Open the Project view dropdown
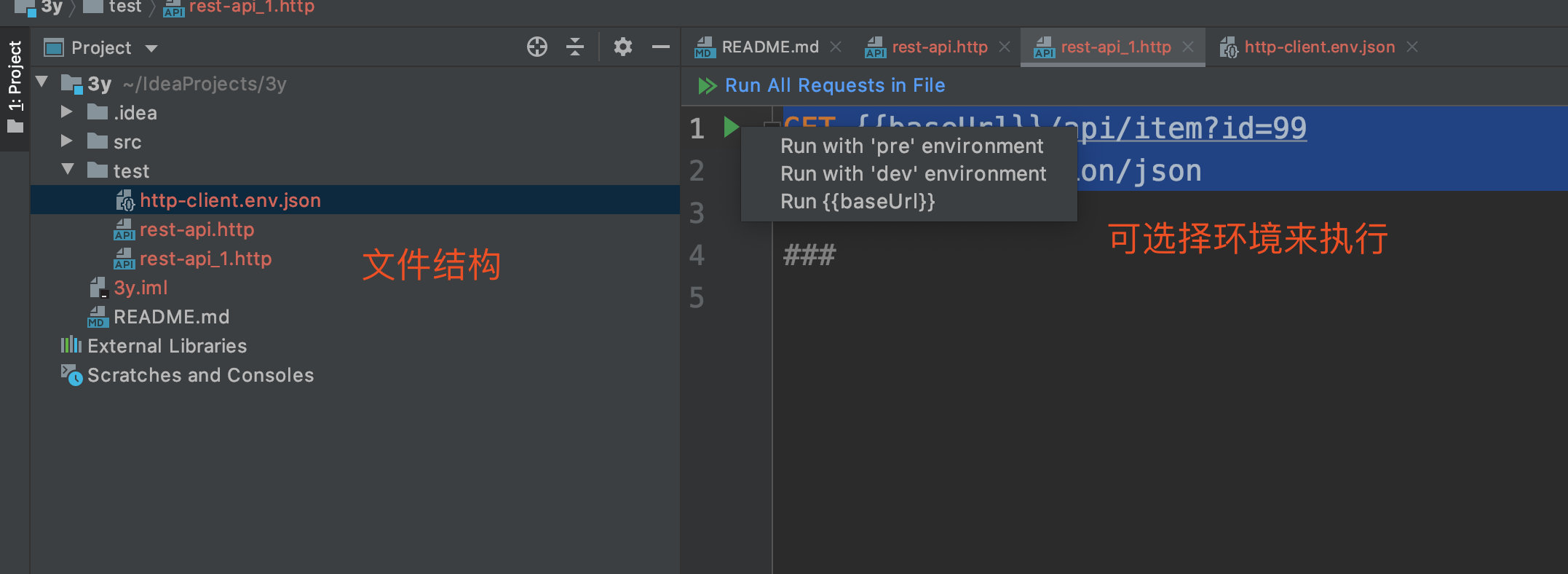 [x=151, y=49]
